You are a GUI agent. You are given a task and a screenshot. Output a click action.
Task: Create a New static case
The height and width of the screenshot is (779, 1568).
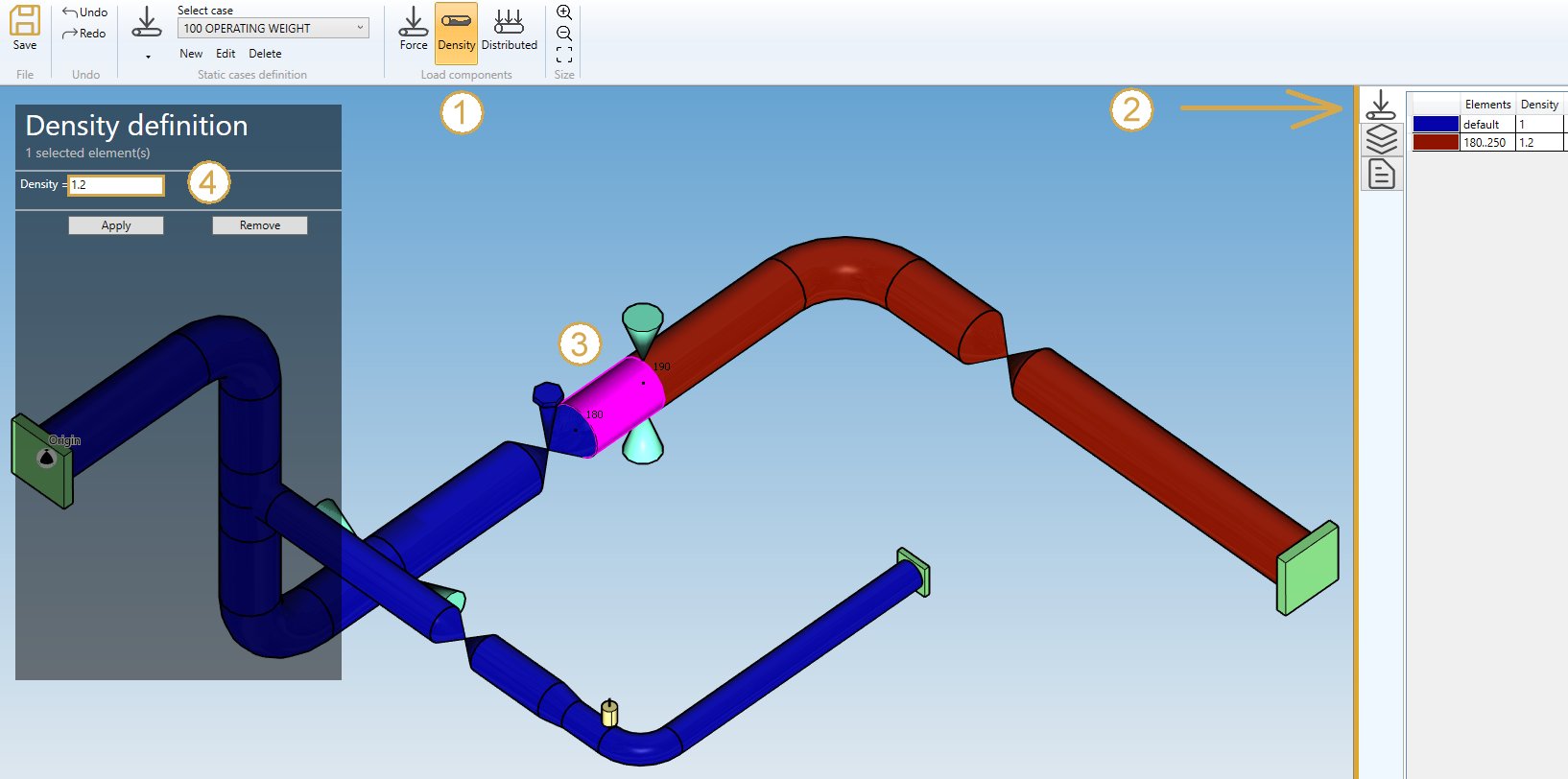[x=191, y=54]
